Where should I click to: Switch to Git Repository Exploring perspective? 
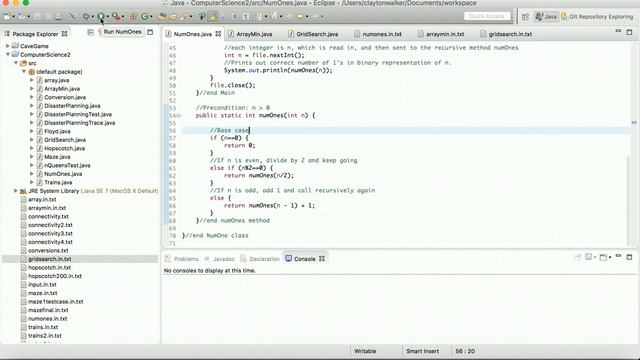click(597, 17)
